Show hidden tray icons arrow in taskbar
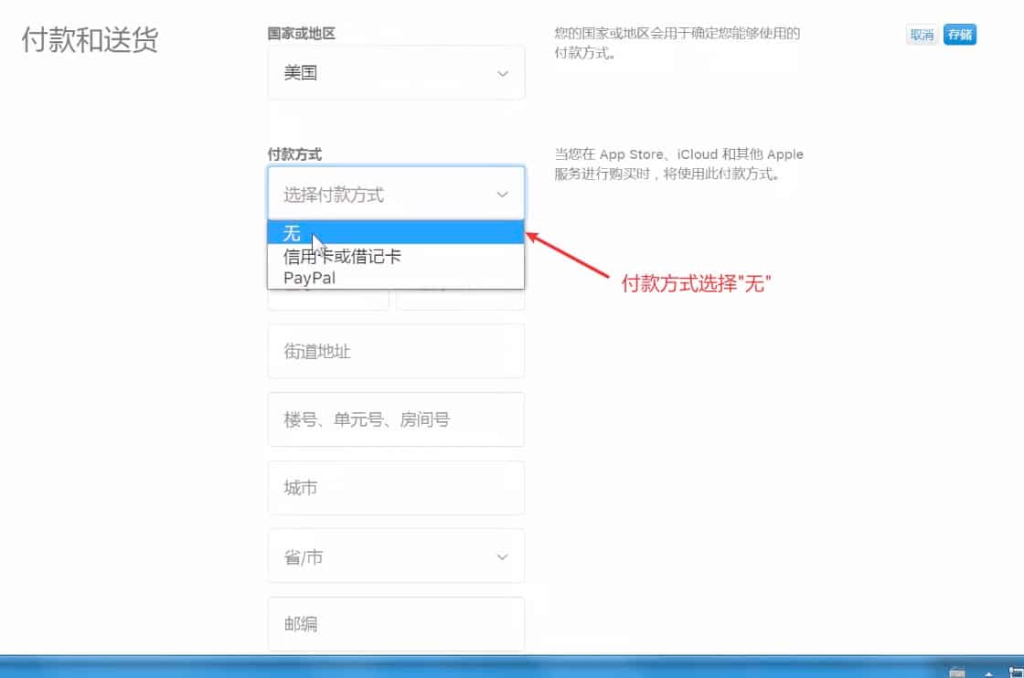This screenshot has width=1024, height=678. pyautogui.click(x=989, y=673)
